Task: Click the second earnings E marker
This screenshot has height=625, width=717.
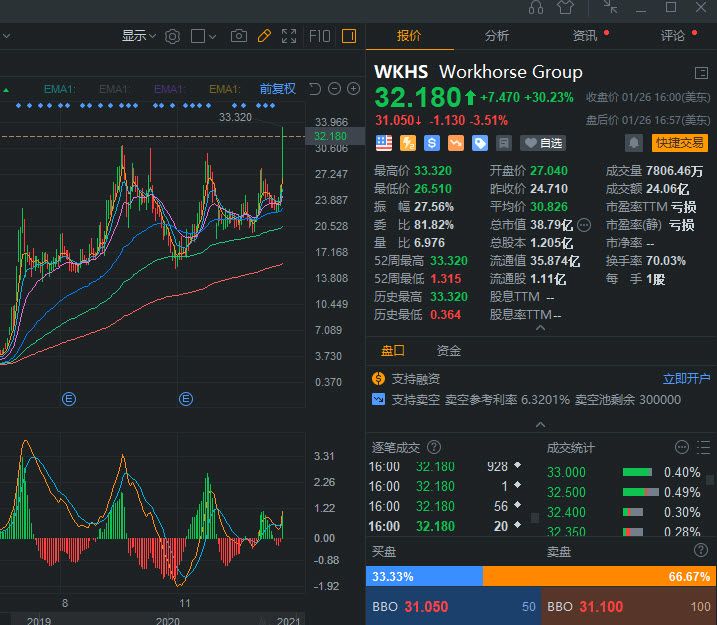Action: point(186,399)
